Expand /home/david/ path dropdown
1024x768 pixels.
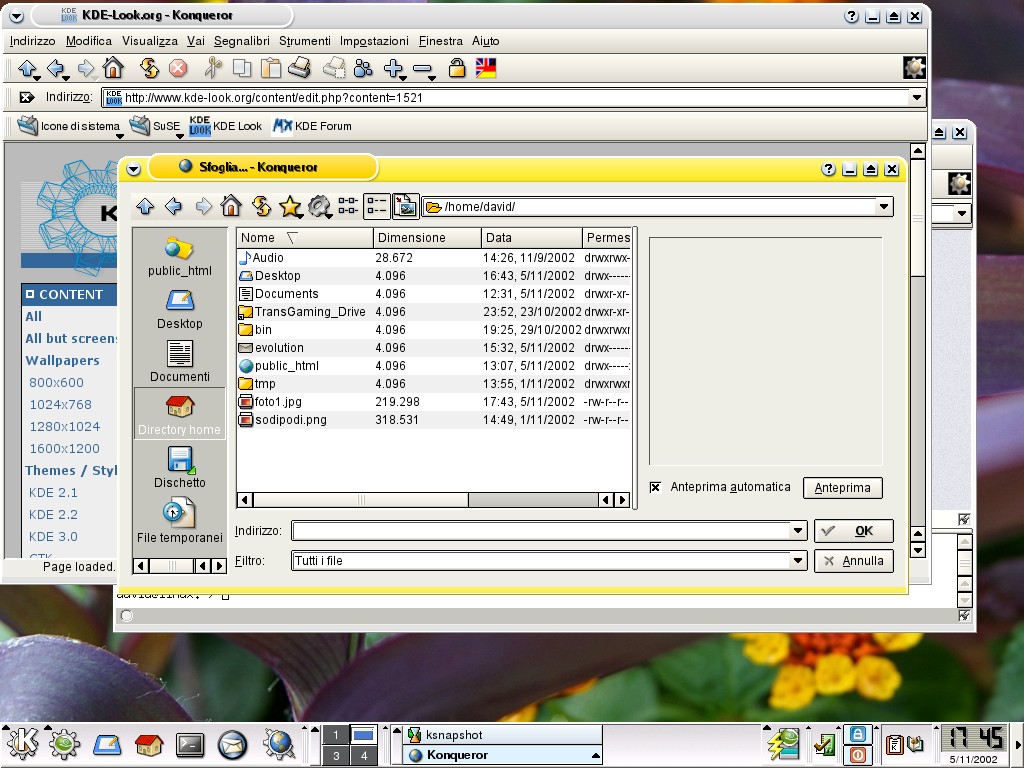click(x=884, y=207)
